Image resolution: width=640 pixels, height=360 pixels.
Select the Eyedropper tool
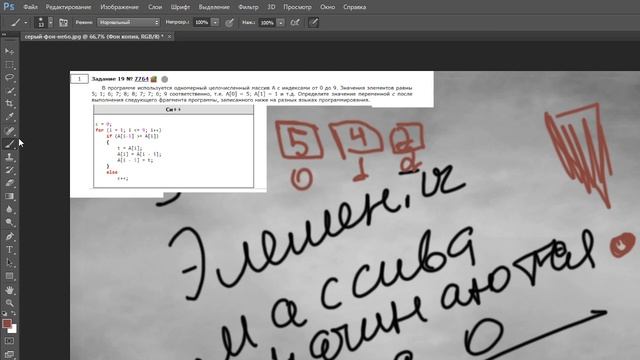pyautogui.click(x=9, y=117)
